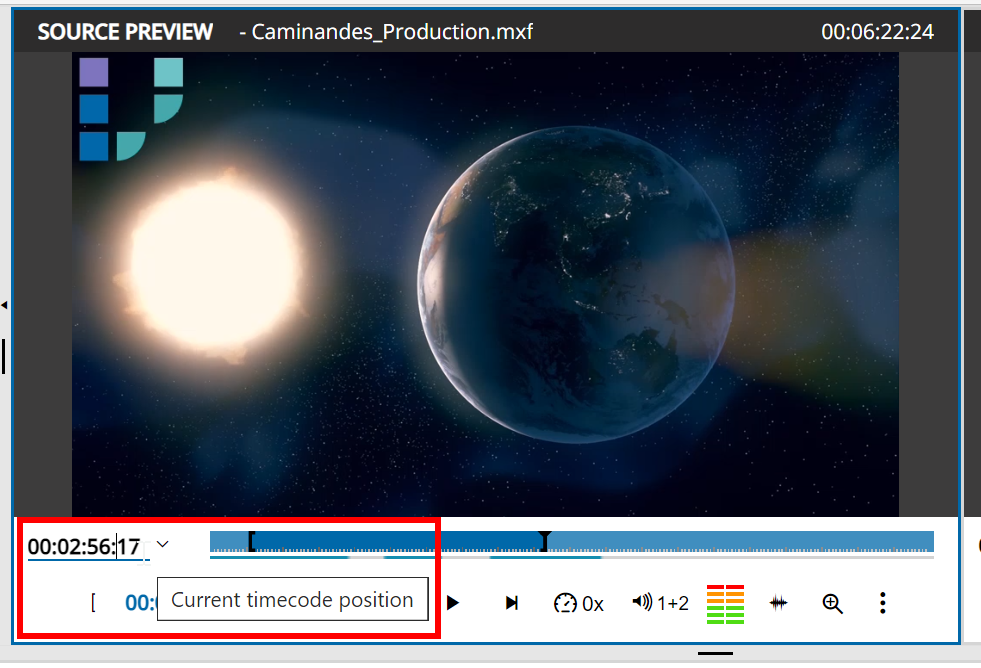Toggle the waveform display on
The width and height of the screenshot is (981, 668).
pyautogui.click(x=778, y=602)
